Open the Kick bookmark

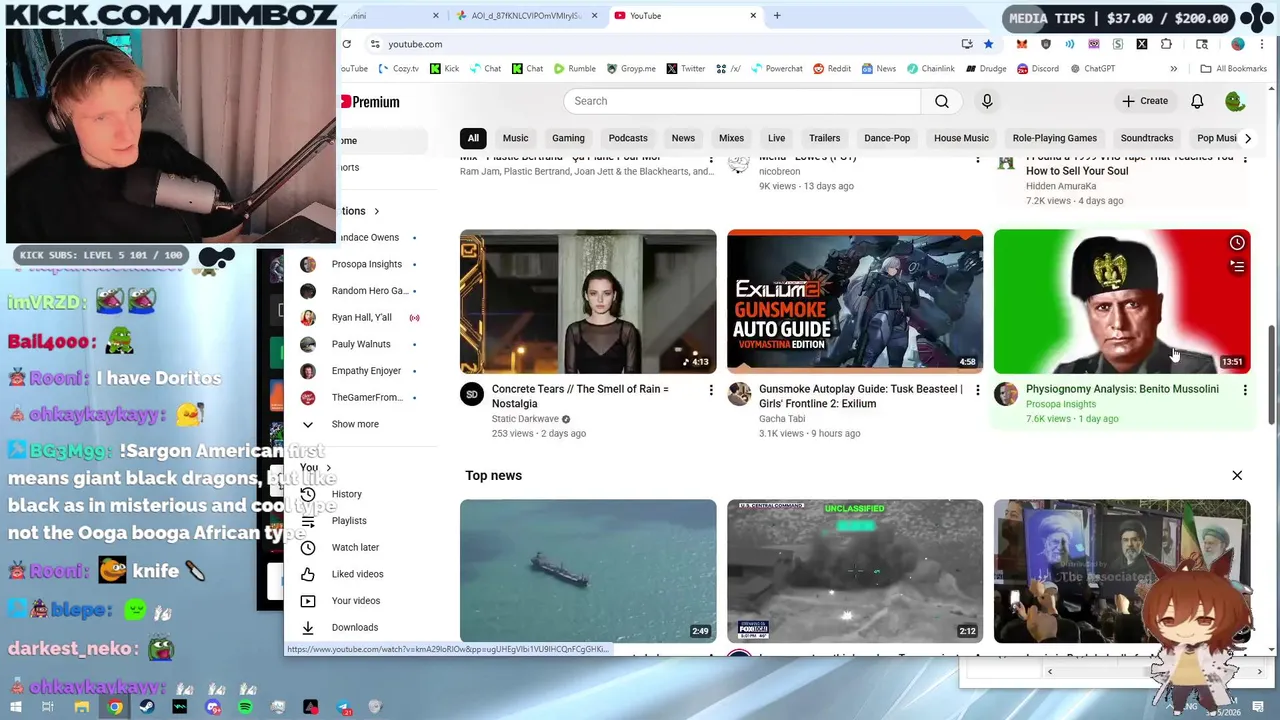pyautogui.click(x=445, y=69)
